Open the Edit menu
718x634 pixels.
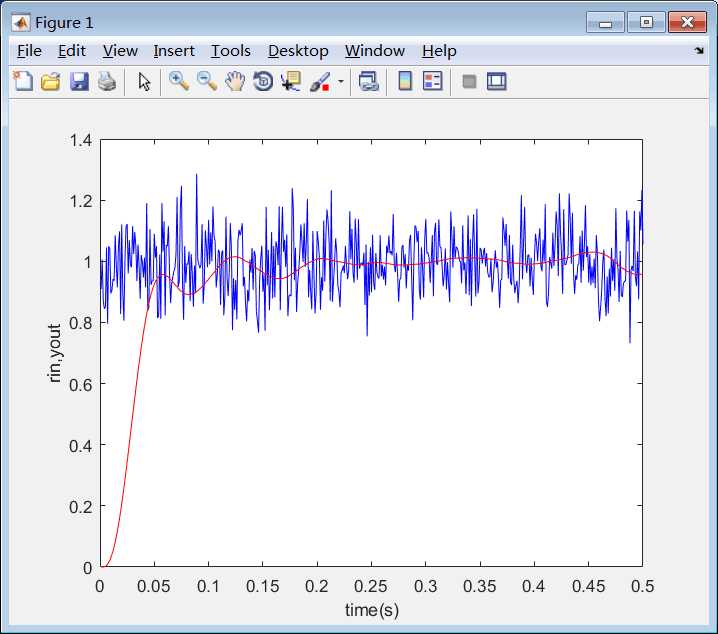click(x=72, y=51)
